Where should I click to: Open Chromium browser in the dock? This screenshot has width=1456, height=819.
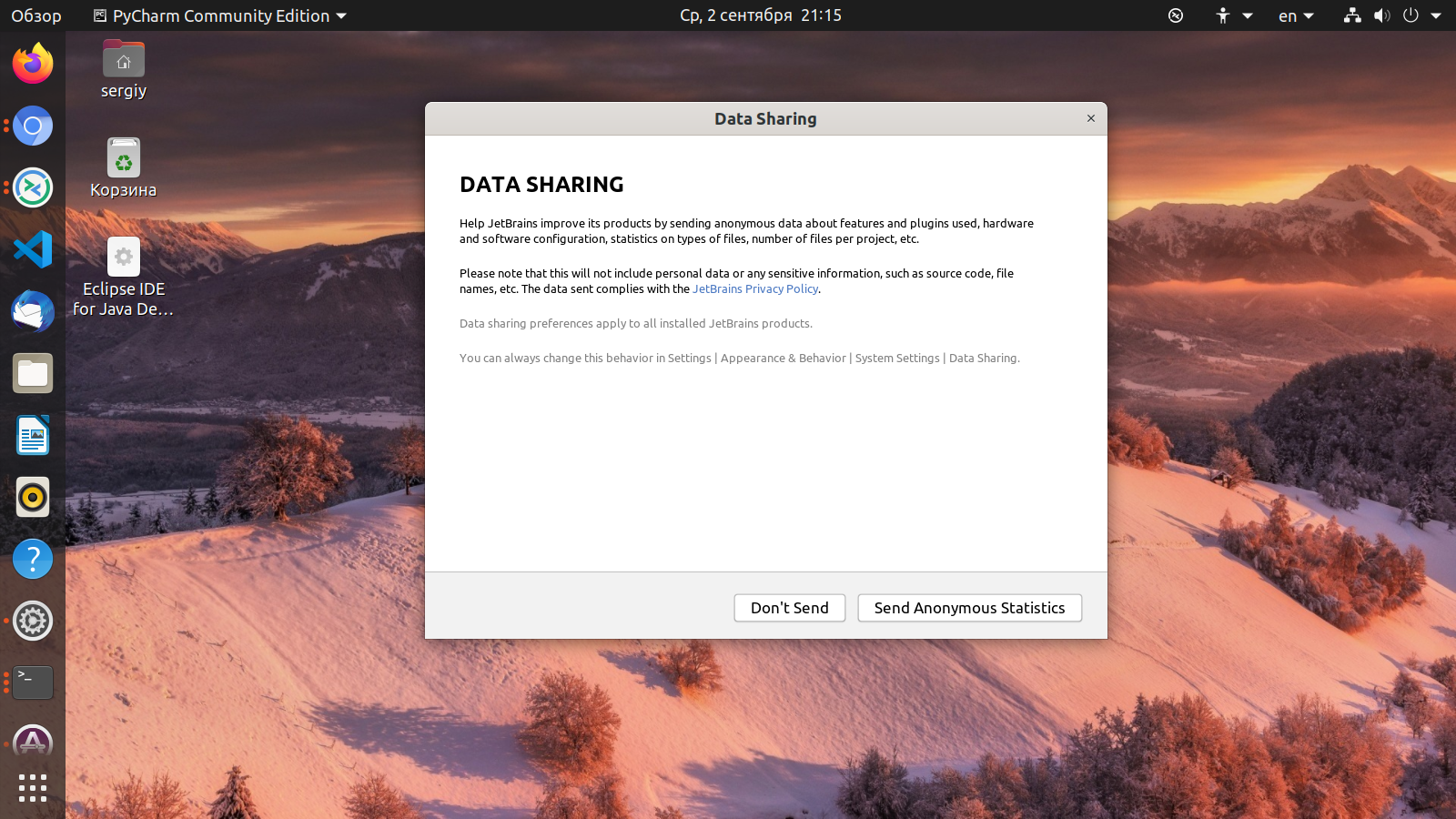(x=33, y=126)
